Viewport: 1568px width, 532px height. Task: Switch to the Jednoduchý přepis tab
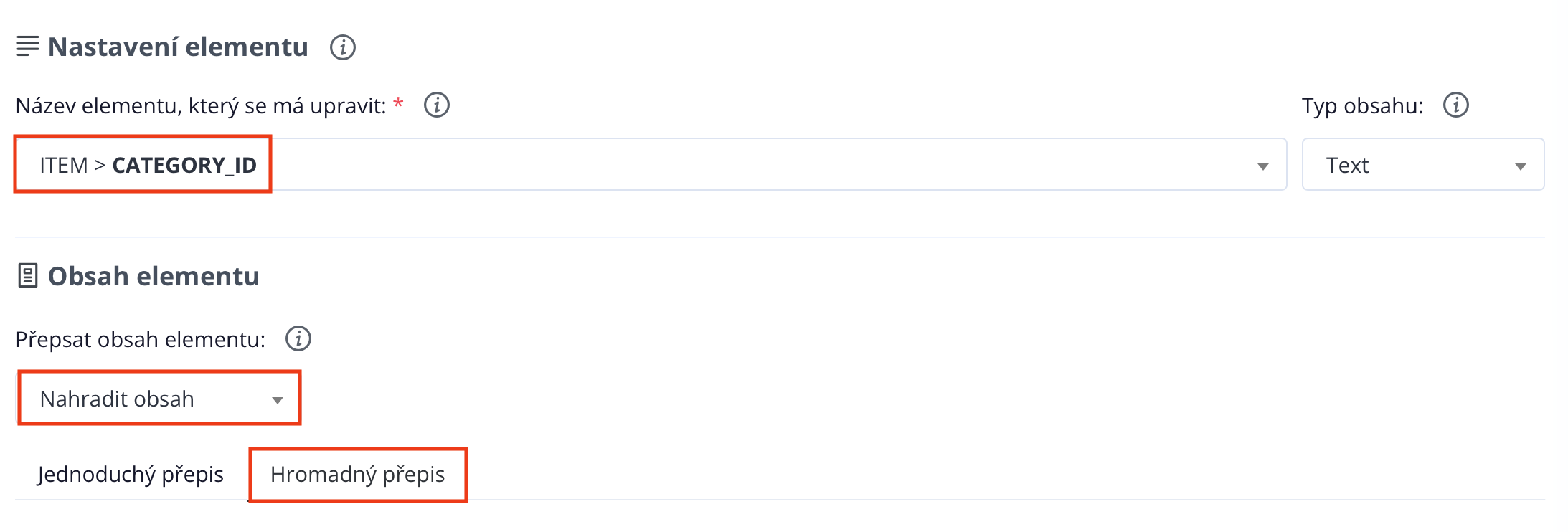(131, 474)
